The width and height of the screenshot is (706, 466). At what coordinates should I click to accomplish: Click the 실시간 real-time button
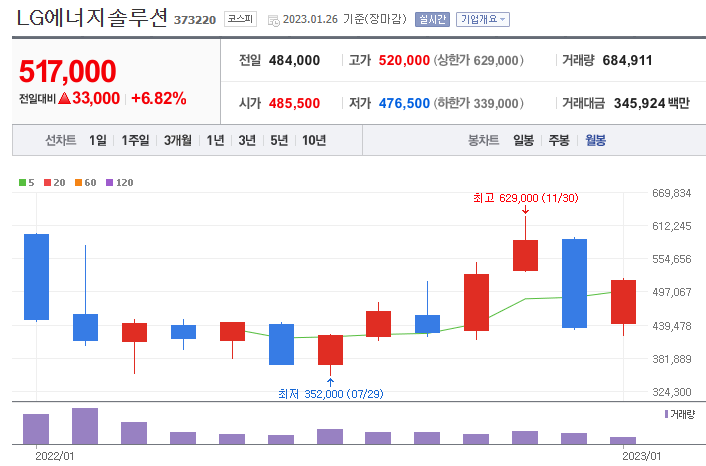(432, 19)
